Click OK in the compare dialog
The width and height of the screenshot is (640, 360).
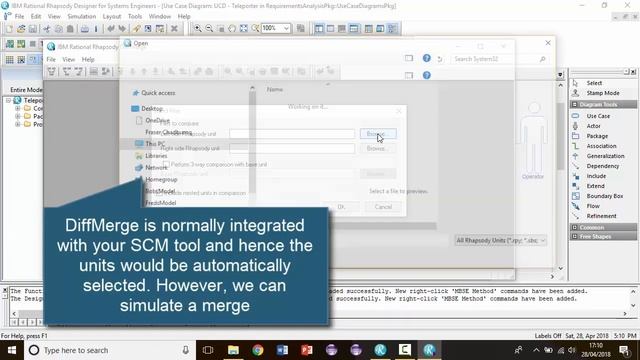[x=341, y=207]
